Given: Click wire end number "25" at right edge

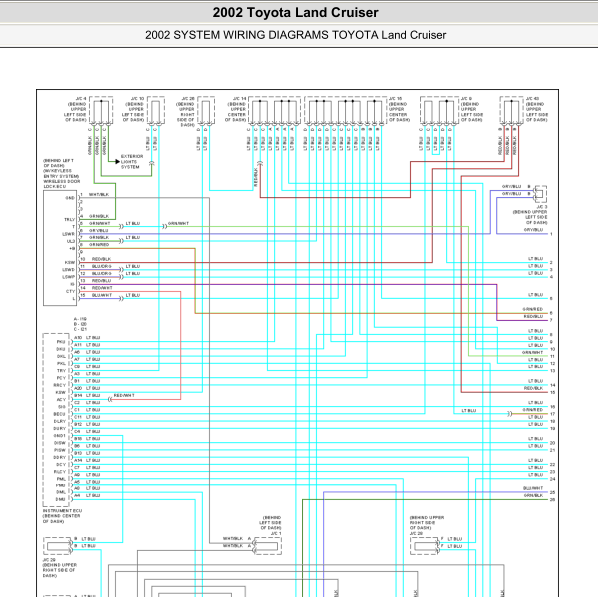Looking at the screenshot, I should (x=553, y=492).
